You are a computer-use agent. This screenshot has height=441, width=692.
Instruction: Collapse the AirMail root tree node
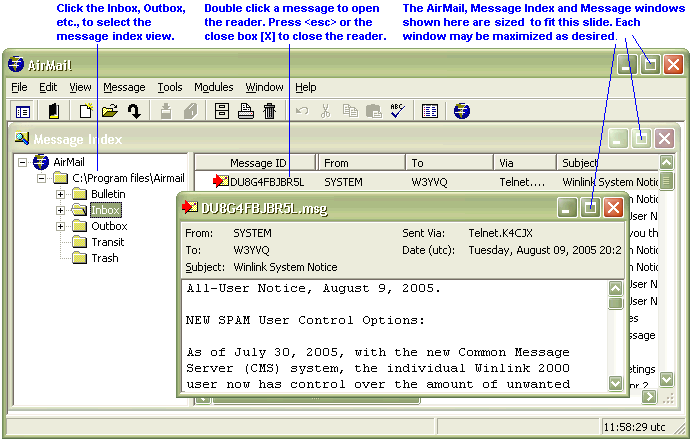pyautogui.click(x=23, y=162)
